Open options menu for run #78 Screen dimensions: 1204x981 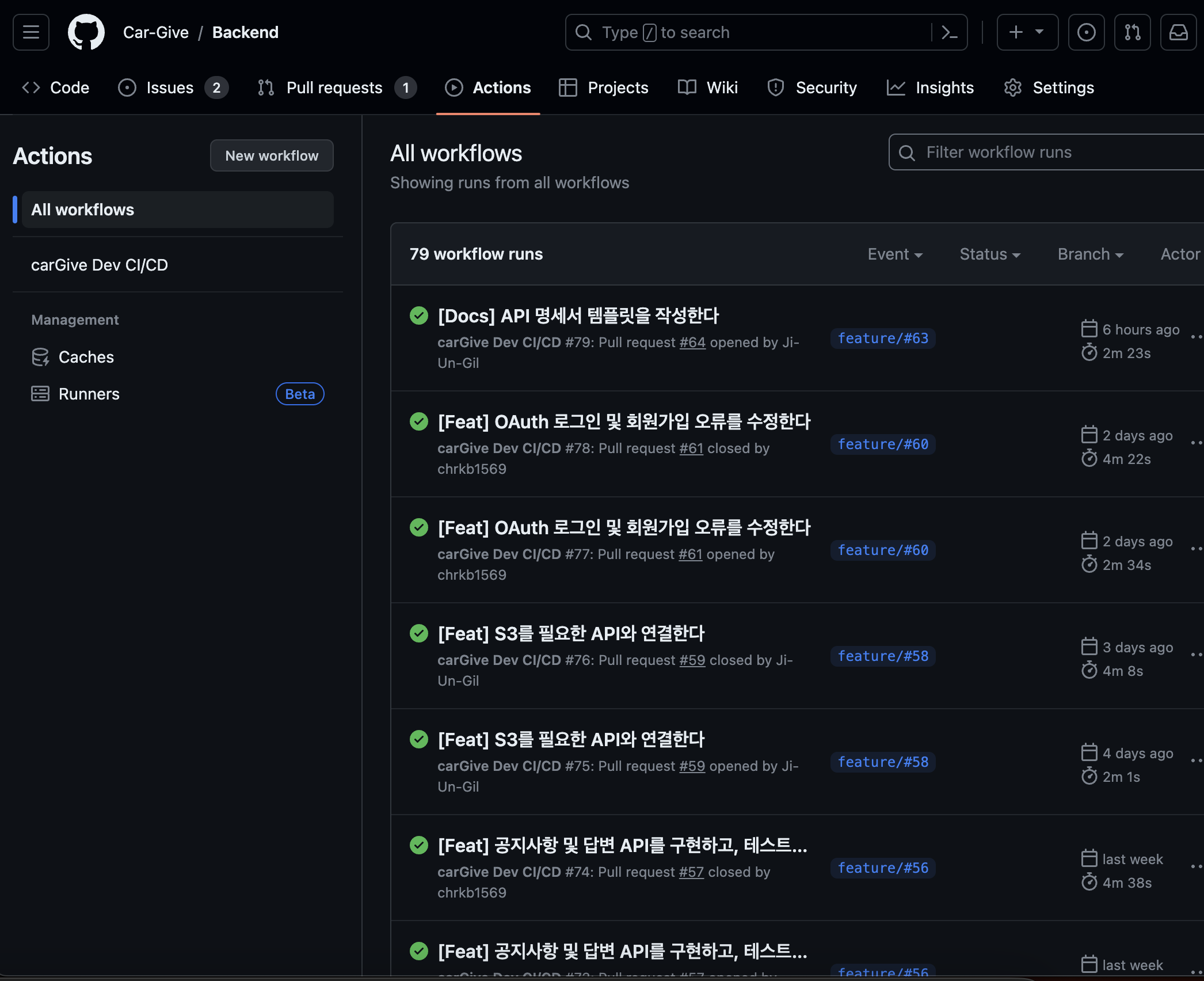[1197, 443]
